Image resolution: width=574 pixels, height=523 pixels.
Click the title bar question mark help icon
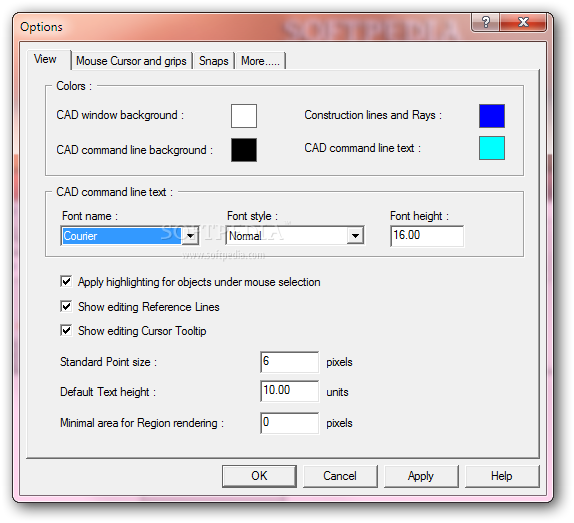tap(485, 22)
